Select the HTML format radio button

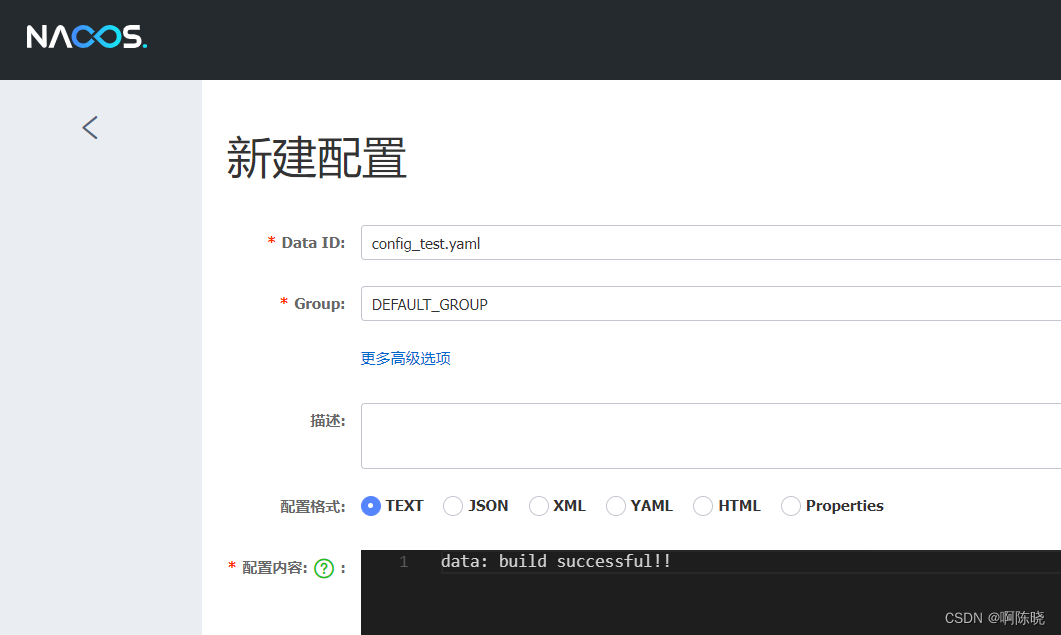703,506
